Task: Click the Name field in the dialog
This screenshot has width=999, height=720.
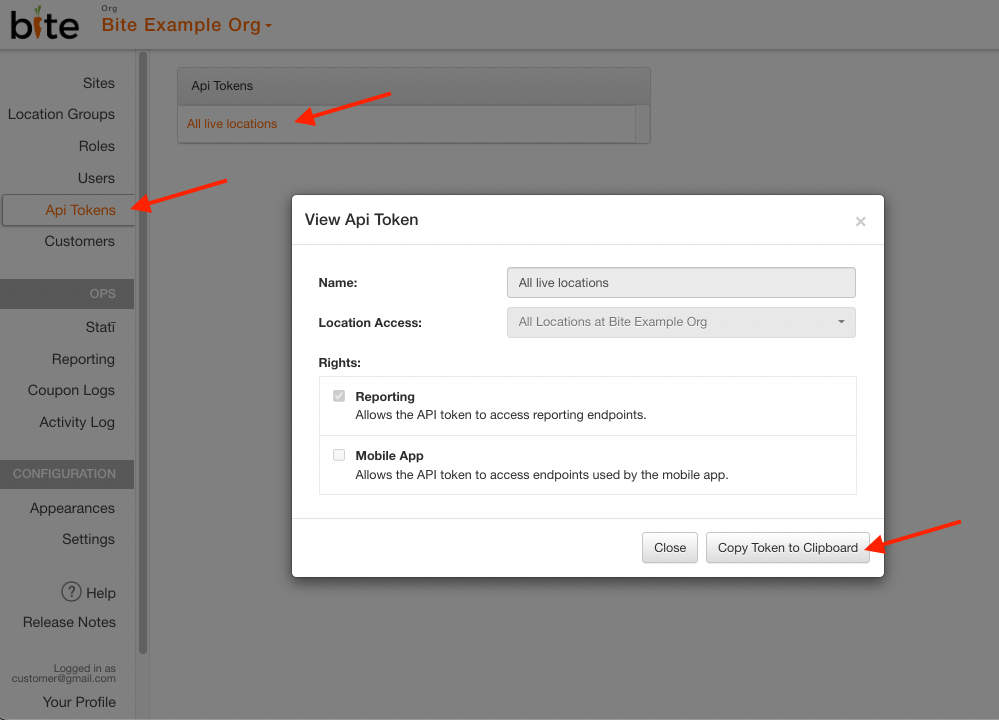Action: click(681, 283)
